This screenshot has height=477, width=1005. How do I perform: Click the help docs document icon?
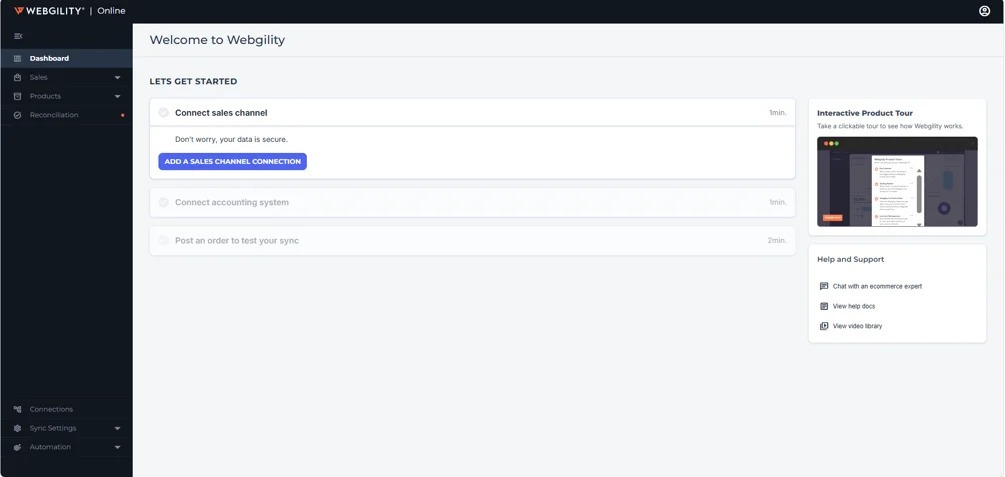pyautogui.click(x=824, y=306)
